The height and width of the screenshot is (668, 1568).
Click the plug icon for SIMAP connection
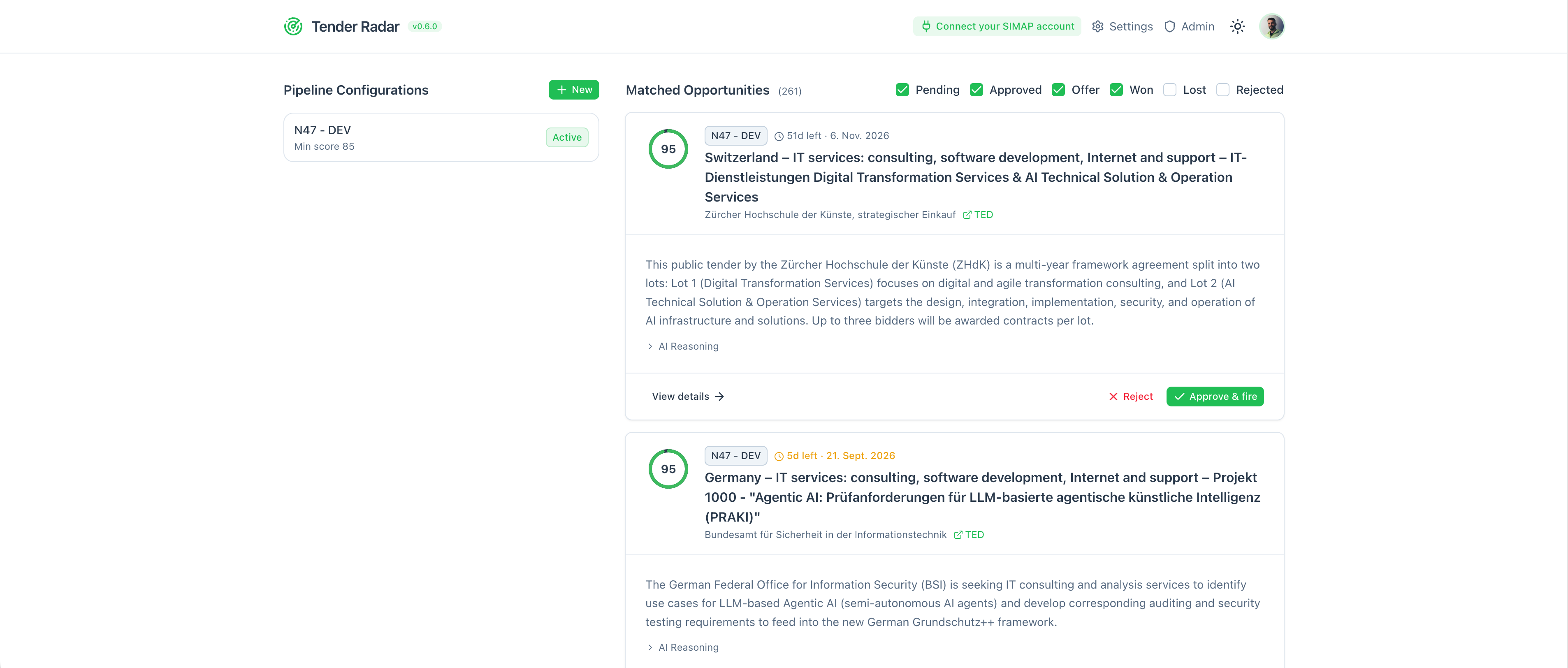926,26
